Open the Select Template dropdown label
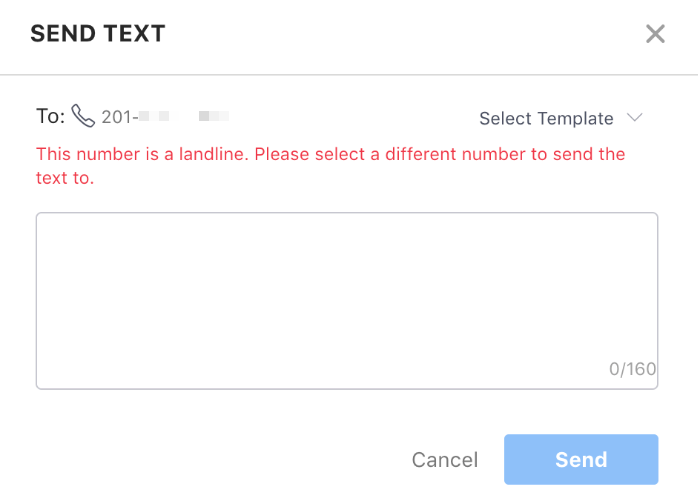Viewport: 698px width, 502px height. pyautogui.click(x=546, y=119)
